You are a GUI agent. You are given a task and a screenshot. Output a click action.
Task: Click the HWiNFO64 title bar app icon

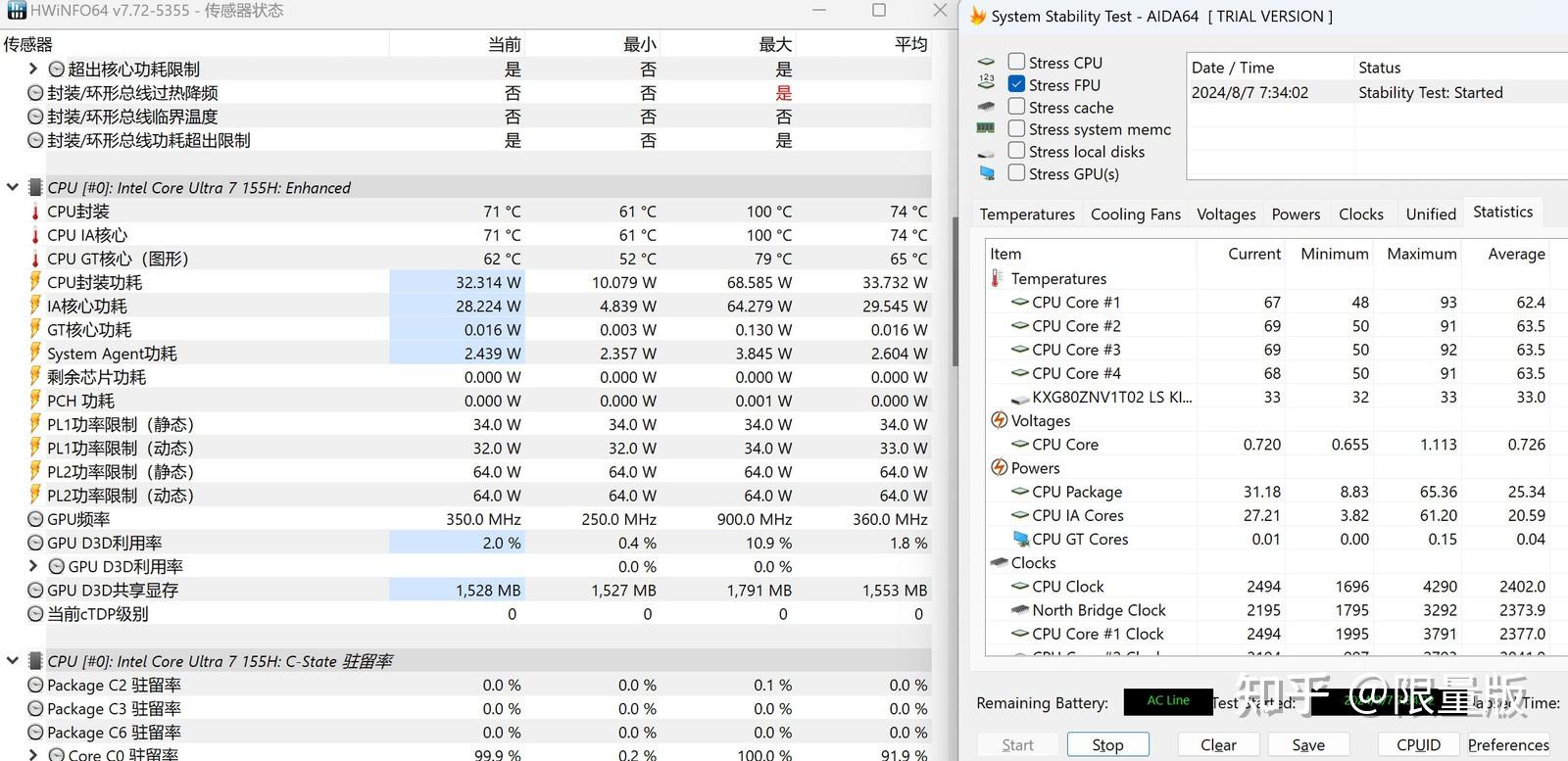coord(16,11)
